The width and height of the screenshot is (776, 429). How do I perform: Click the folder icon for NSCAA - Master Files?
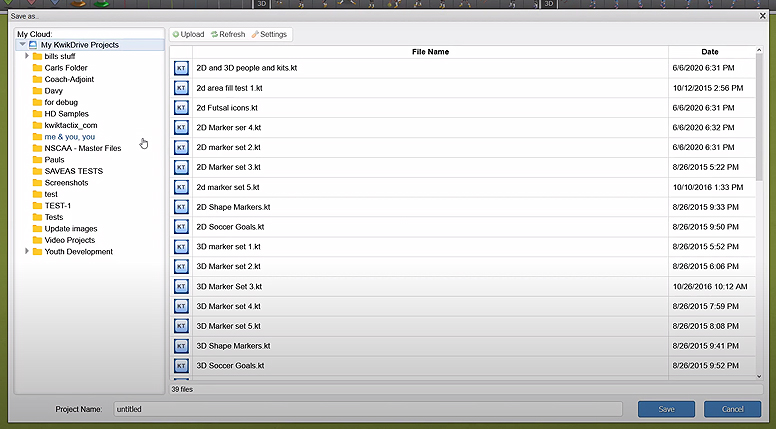[37, 148]
